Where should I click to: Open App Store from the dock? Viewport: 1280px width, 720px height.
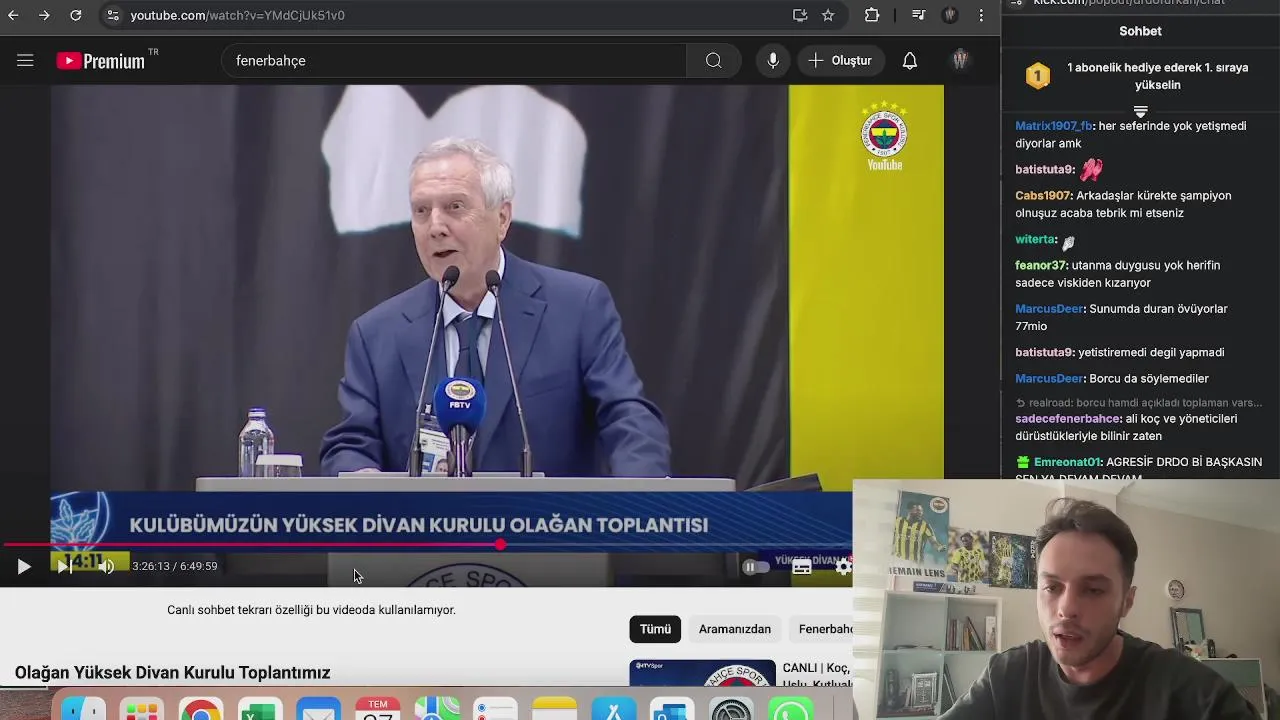point(614,709)
